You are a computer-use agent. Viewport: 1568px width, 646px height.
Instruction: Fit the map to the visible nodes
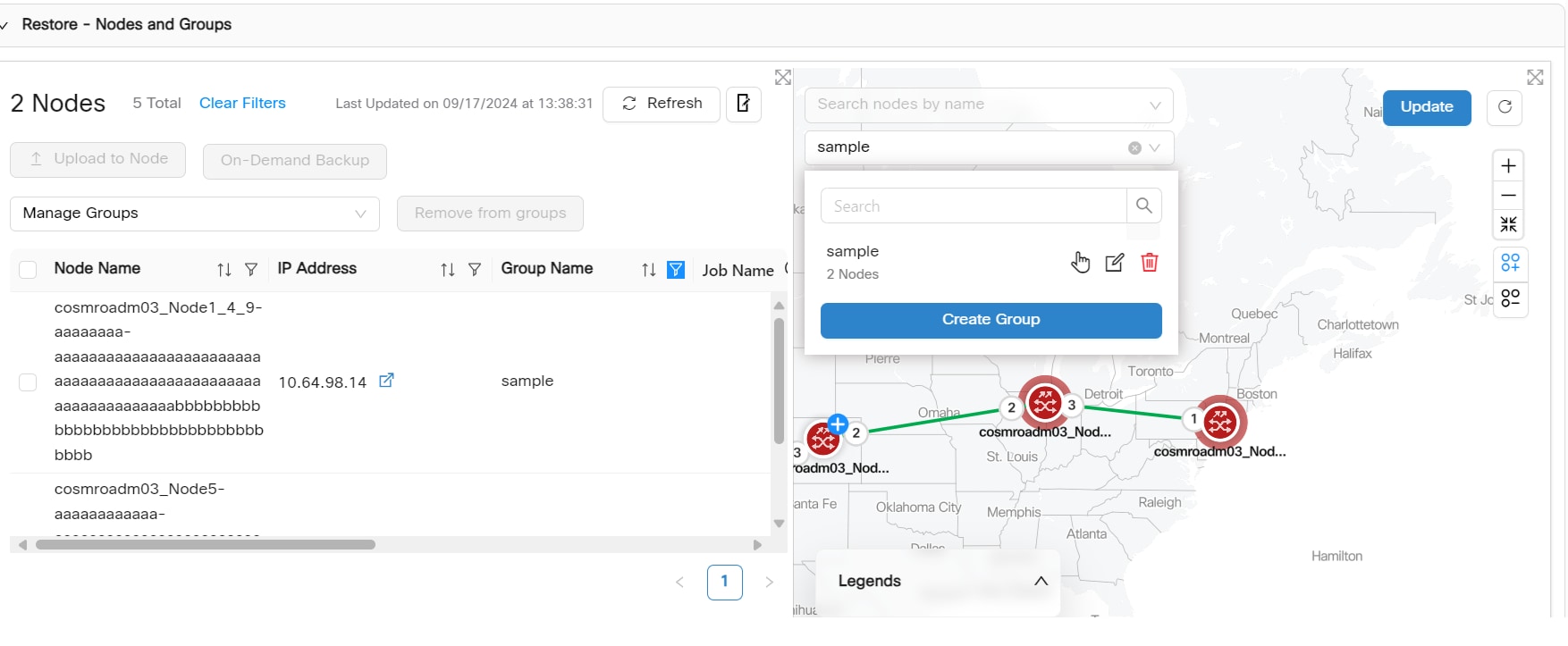(1509, 224)
